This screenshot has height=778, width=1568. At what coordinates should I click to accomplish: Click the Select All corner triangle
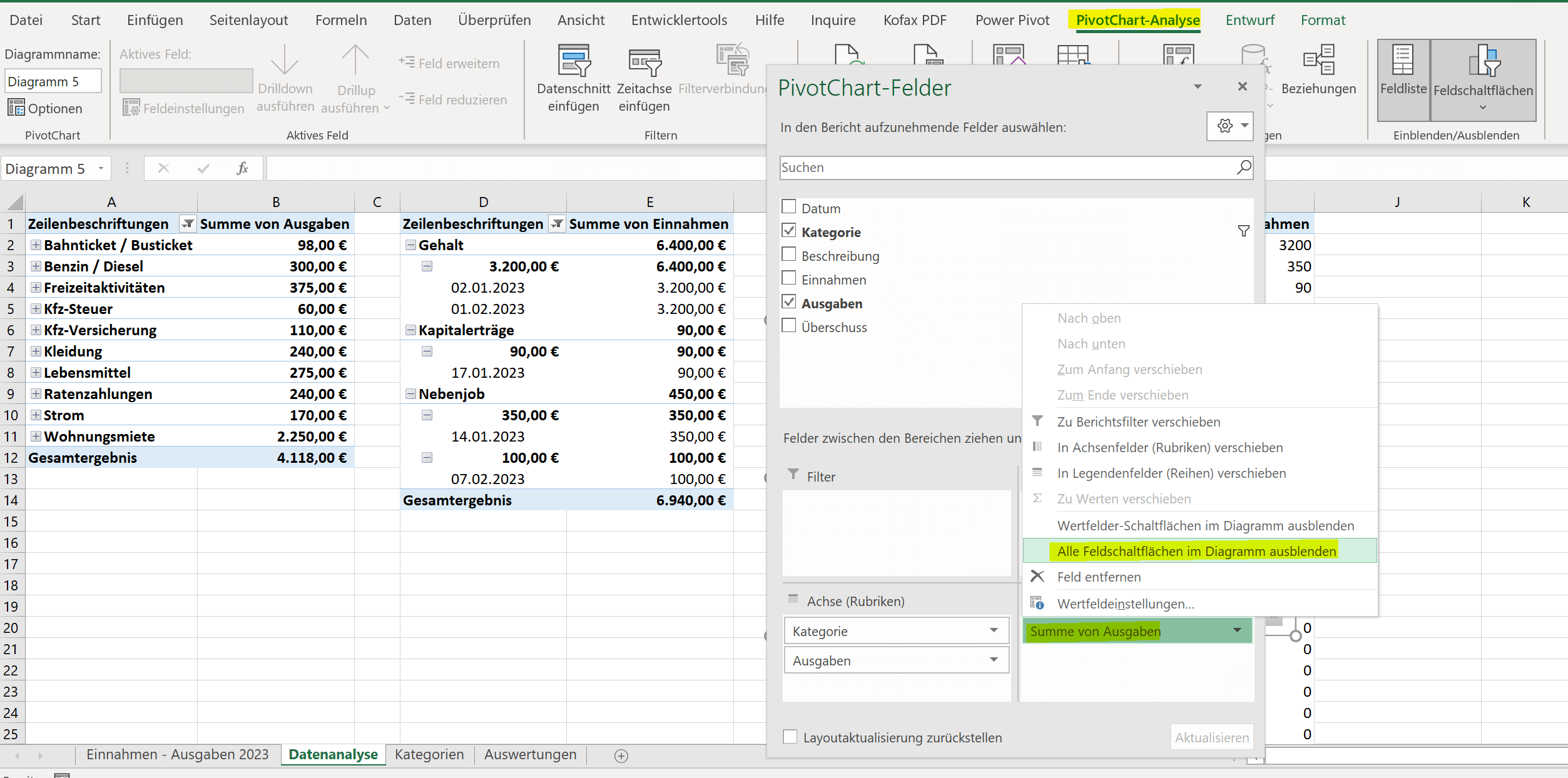tap(14, 201)
